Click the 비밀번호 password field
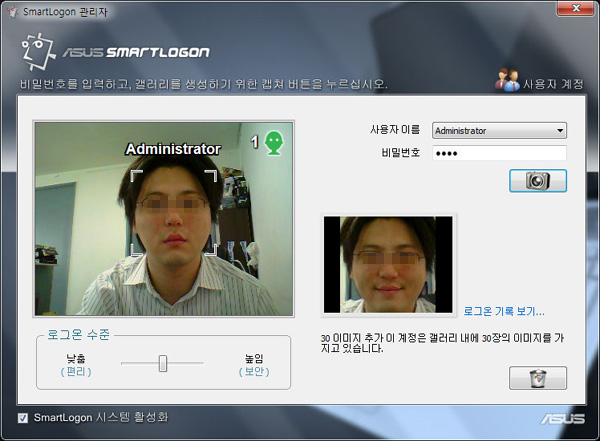The image size is (600, 441). 499,153
